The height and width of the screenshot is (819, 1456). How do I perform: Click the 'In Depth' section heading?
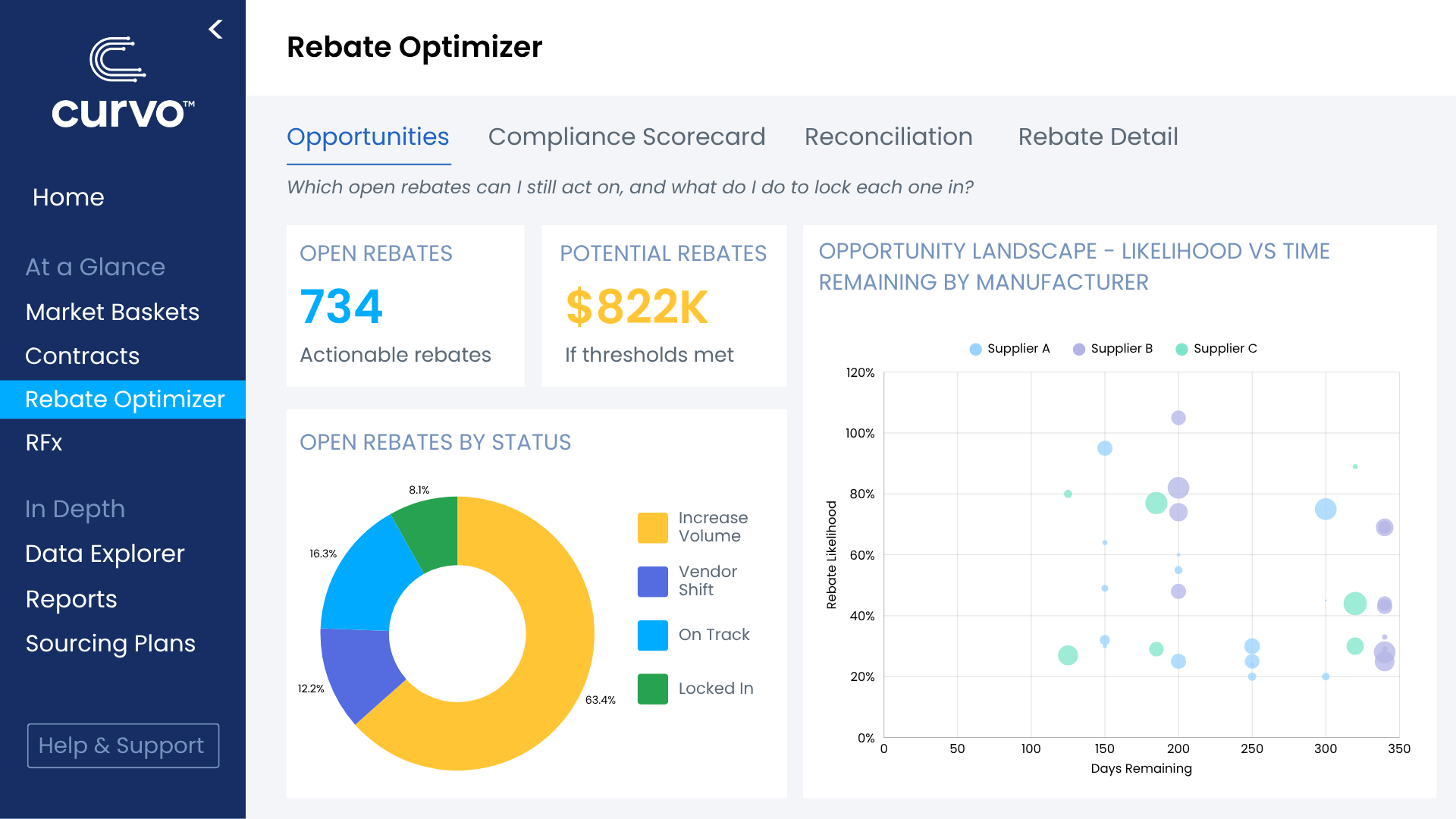(75, 509)
